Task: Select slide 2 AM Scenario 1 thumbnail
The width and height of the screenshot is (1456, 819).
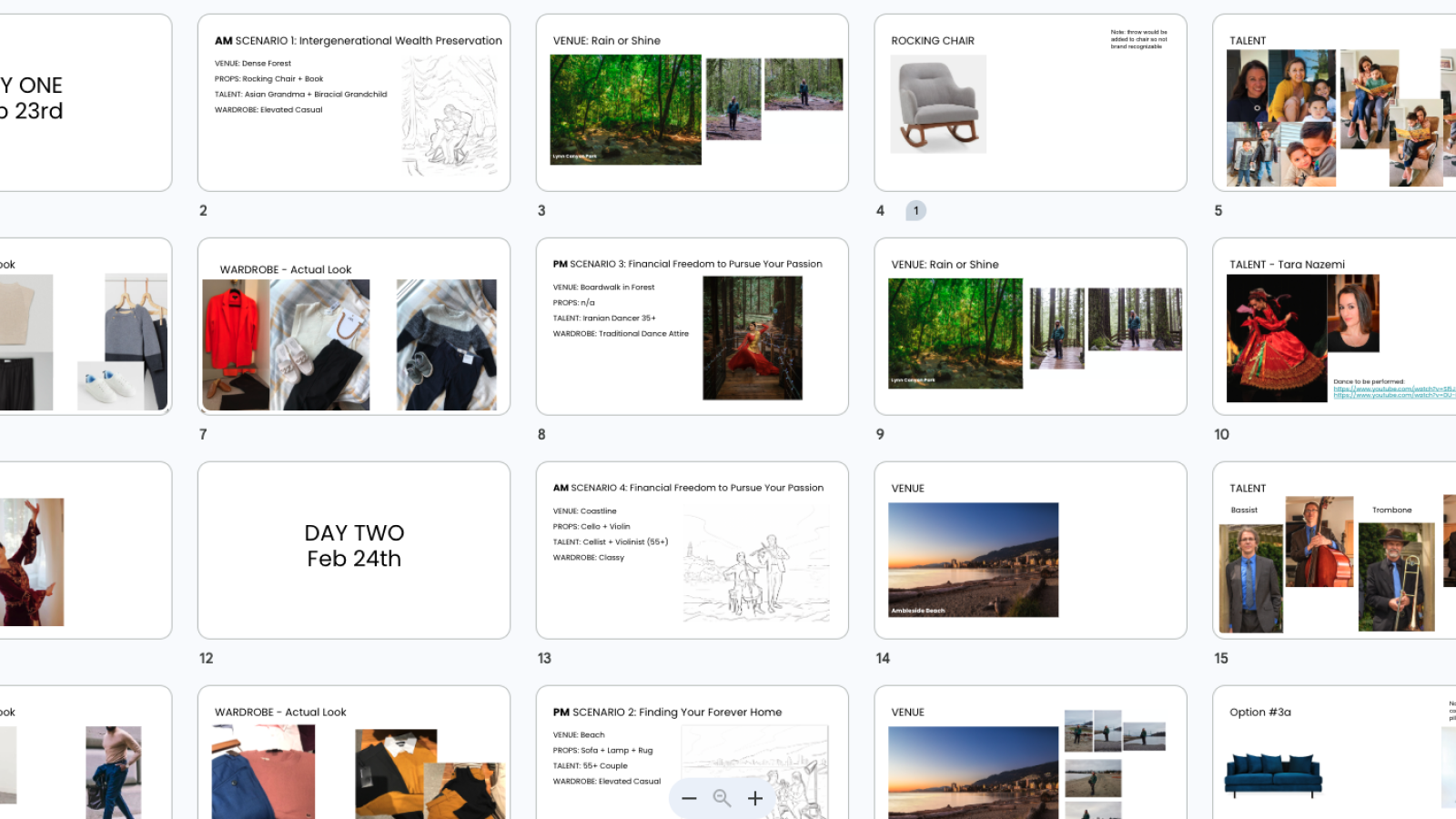Action: pos(354,103)
